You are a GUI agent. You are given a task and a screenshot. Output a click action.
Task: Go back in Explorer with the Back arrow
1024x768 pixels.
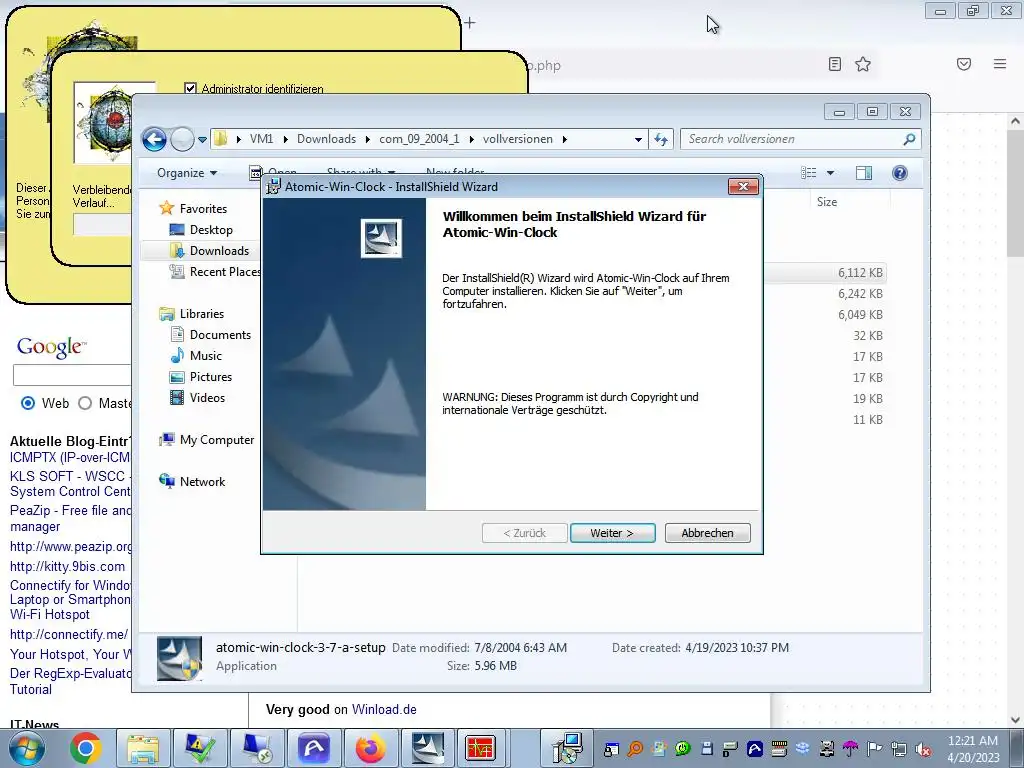coord(154,139)
